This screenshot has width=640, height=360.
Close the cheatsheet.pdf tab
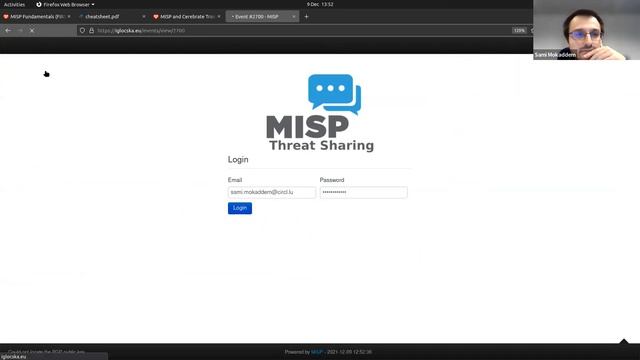144,17
